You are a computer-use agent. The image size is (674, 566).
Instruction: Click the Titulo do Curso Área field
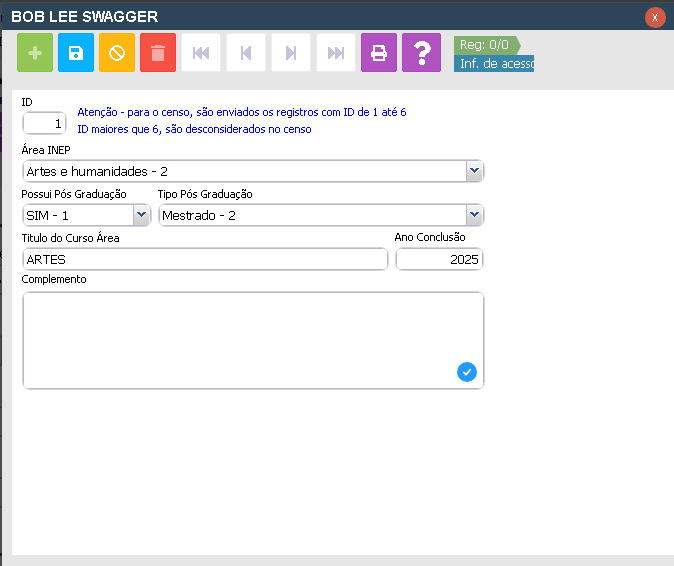pos(204,259)
